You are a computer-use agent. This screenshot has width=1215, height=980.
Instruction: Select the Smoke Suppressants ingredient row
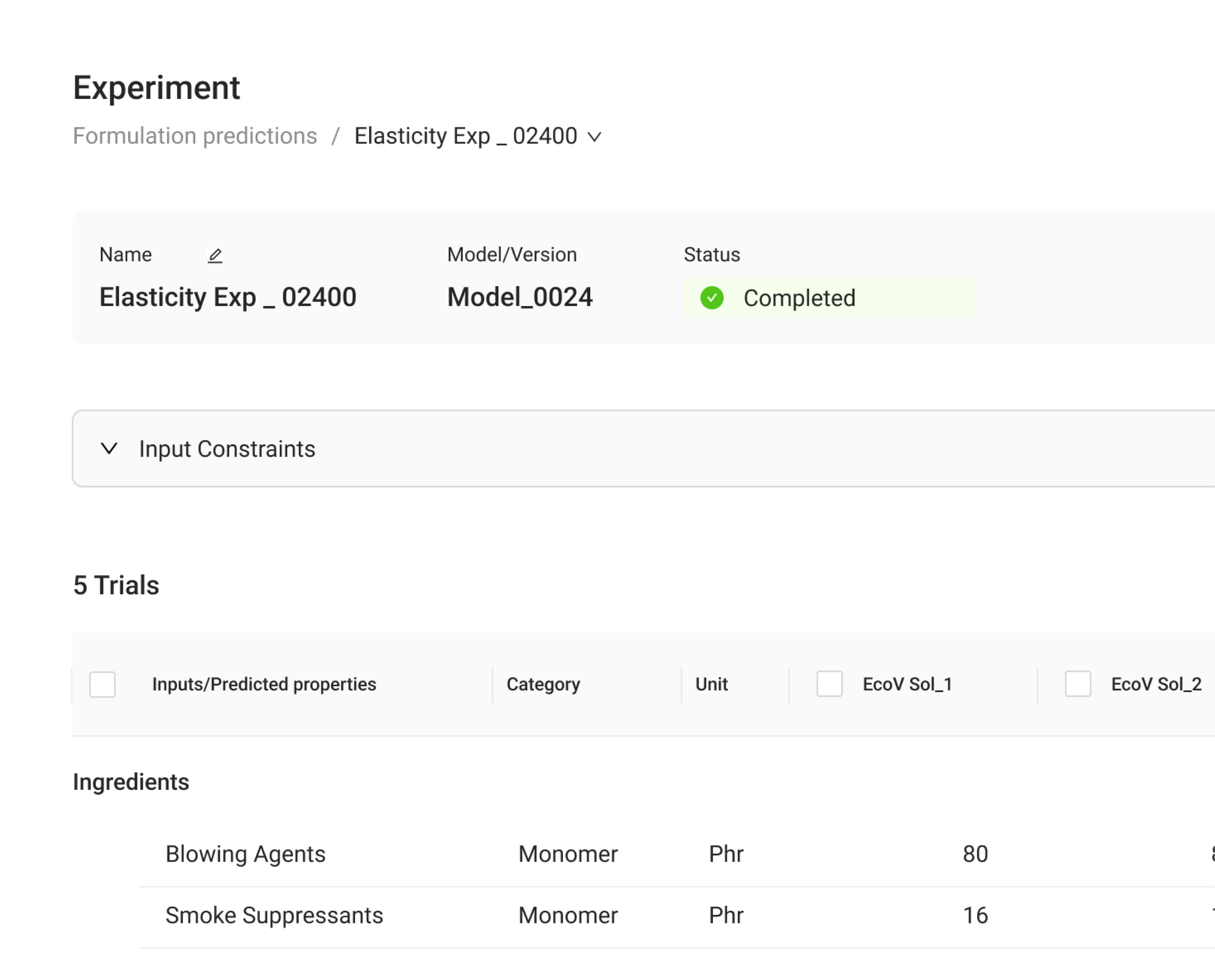click(x=274, y=916)
